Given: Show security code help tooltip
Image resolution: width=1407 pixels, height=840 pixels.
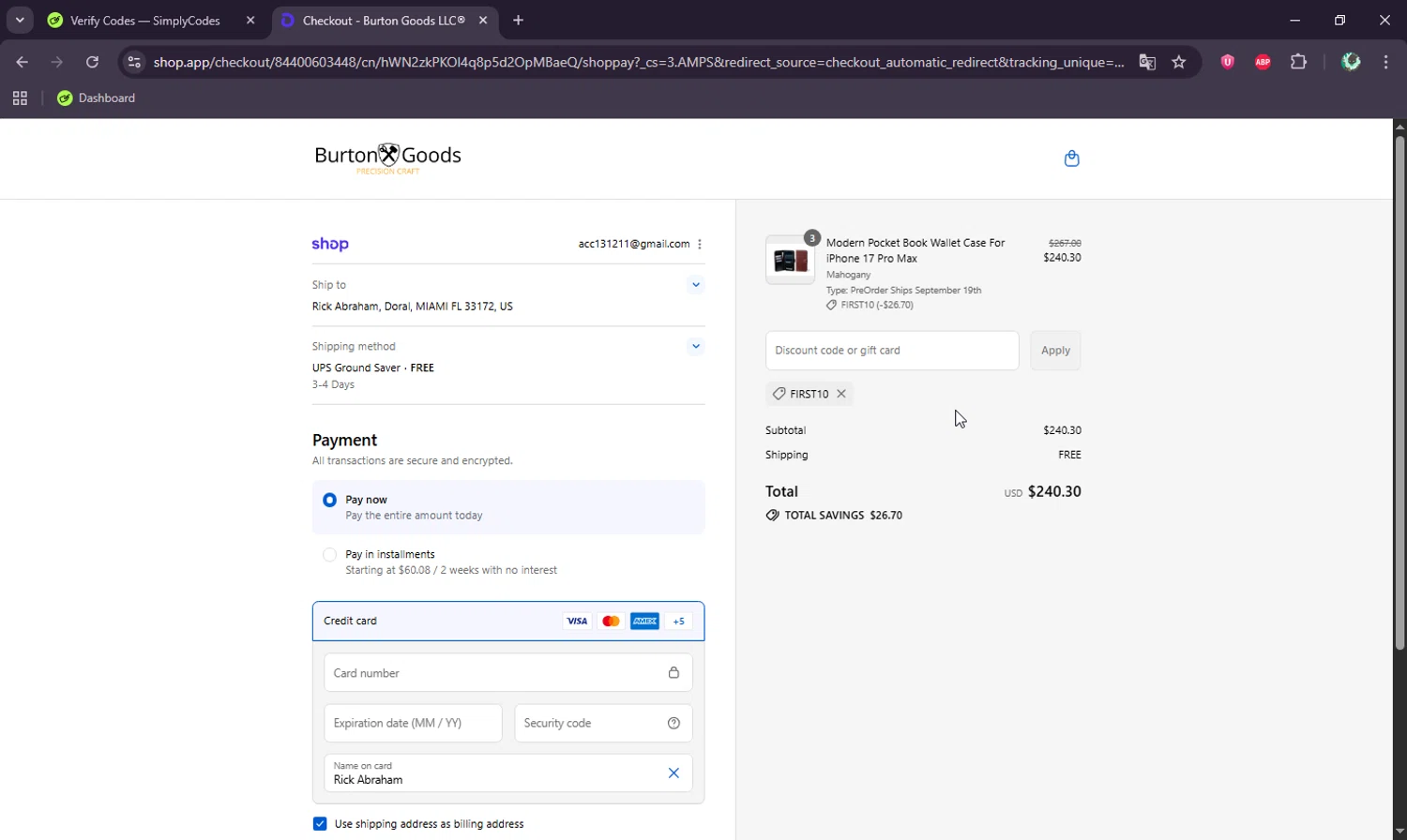Looking at the screenshot, I should [673, 723].
